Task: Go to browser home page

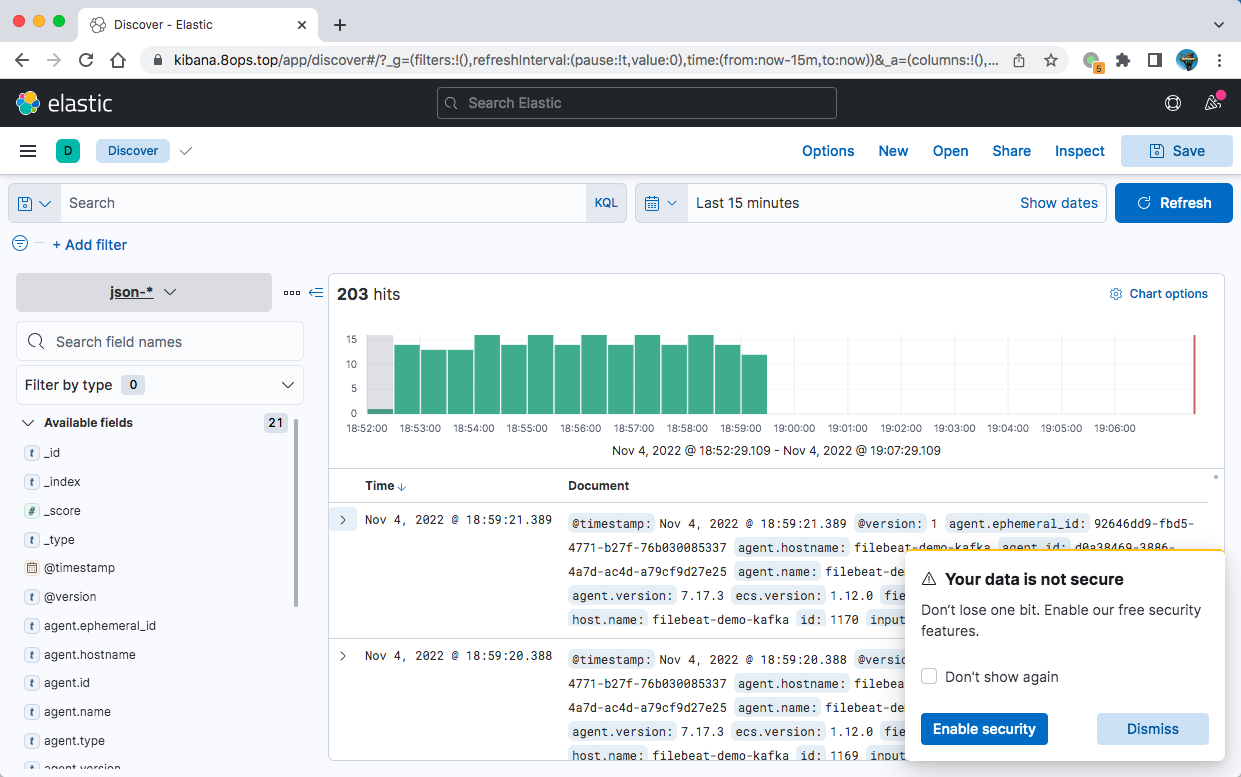Action: coord(118,60)
